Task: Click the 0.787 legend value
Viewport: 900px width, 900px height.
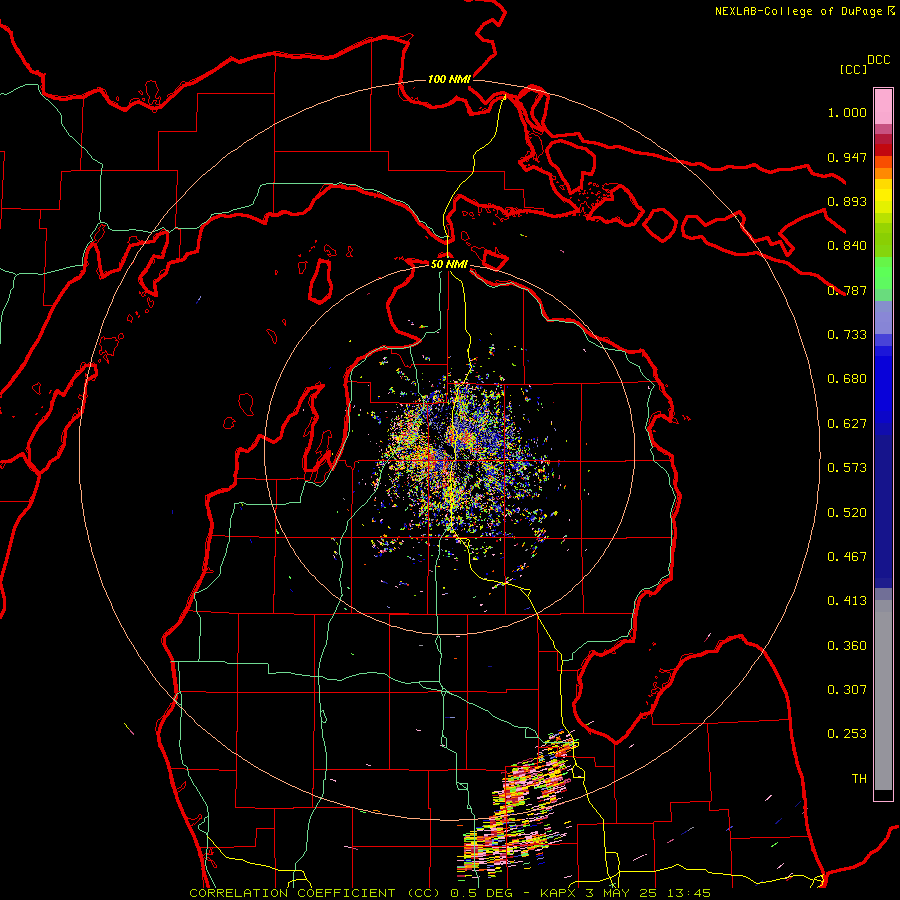Action: pos(847,290)
